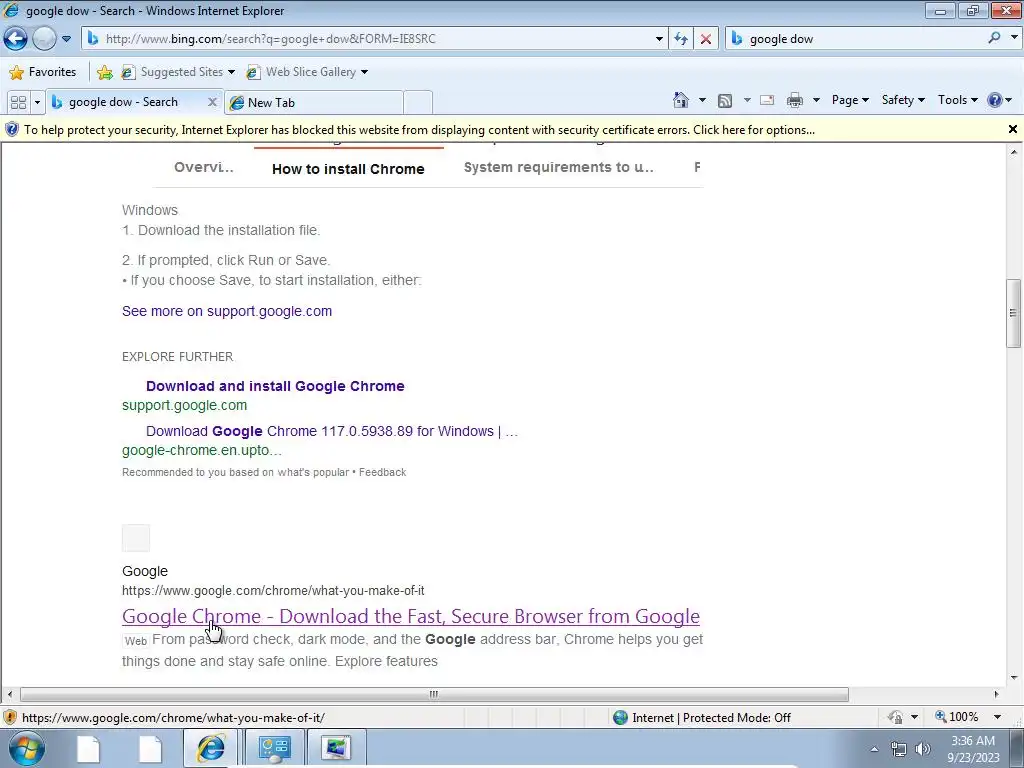
Task: Expand the address bar autocomplete dropdown
Action: [x=659, y=39]
